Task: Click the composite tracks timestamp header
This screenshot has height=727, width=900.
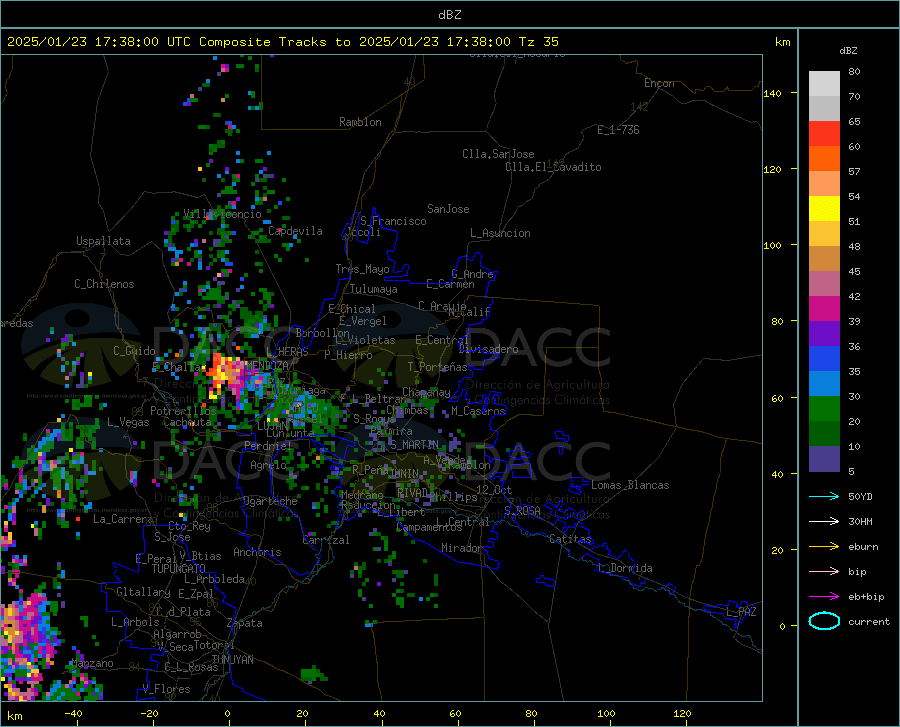Action: [282, 42]
